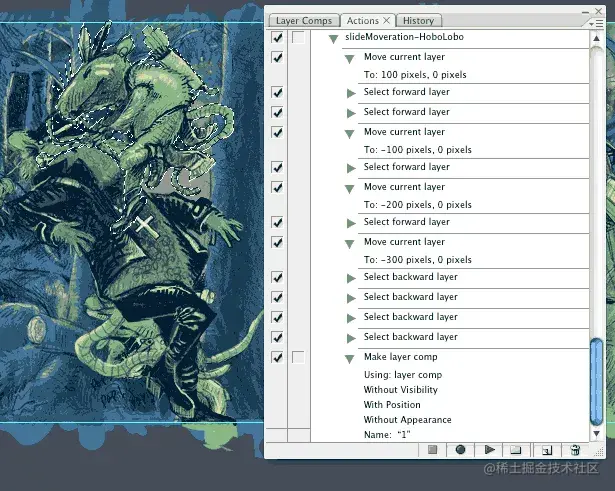Collapse the Make layer comp step
This screenshot has height=491, width=615.
[x=349, y=359]
